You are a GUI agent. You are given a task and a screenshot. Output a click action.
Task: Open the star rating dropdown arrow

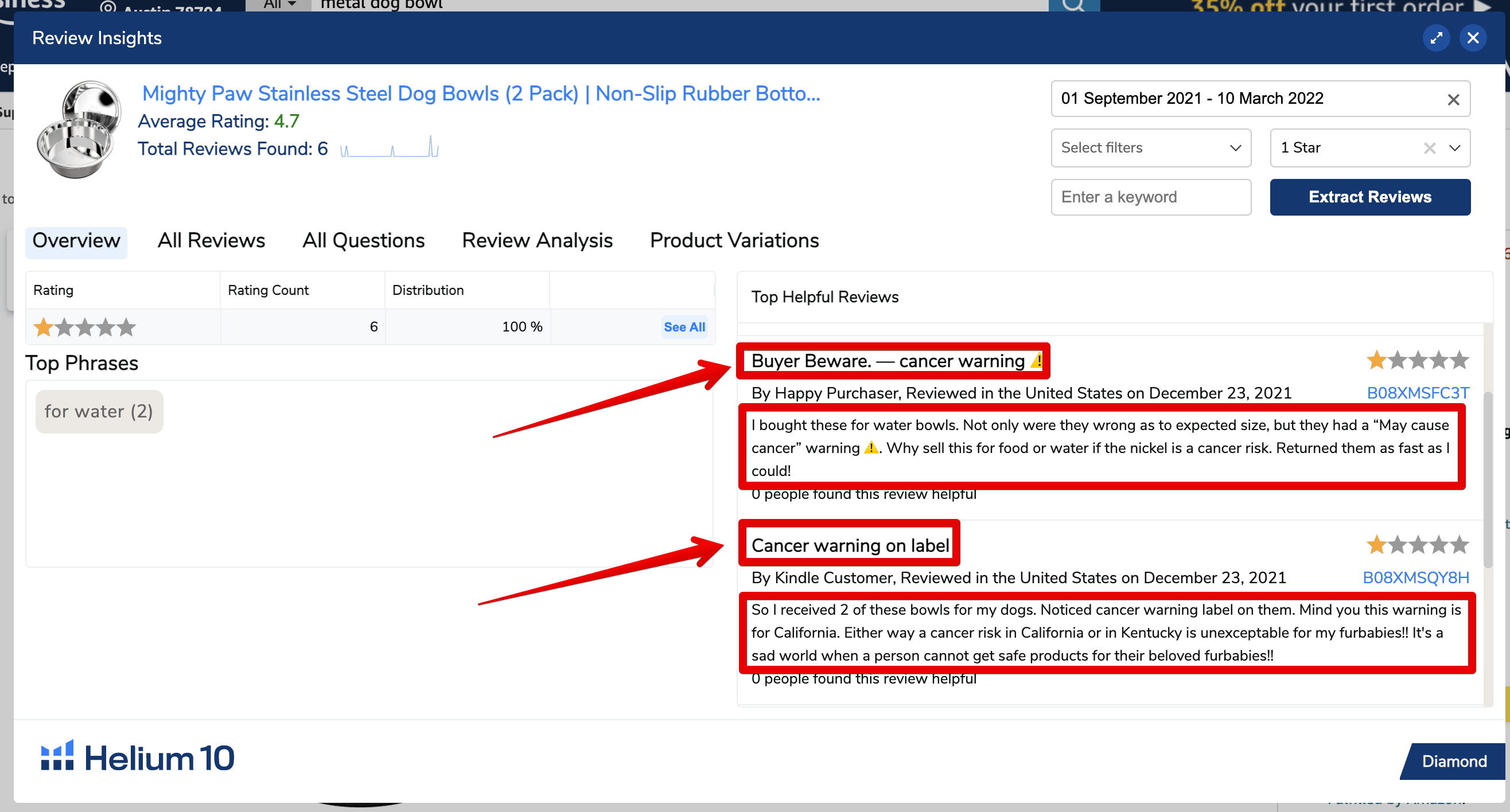tap(1455, 148)
